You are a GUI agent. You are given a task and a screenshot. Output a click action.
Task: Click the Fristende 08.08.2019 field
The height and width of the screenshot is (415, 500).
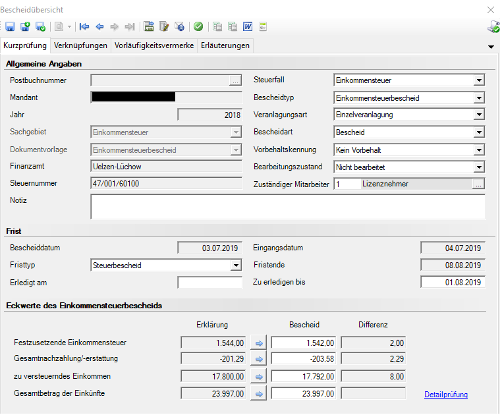pyautogui.click(x=453, y=265)
